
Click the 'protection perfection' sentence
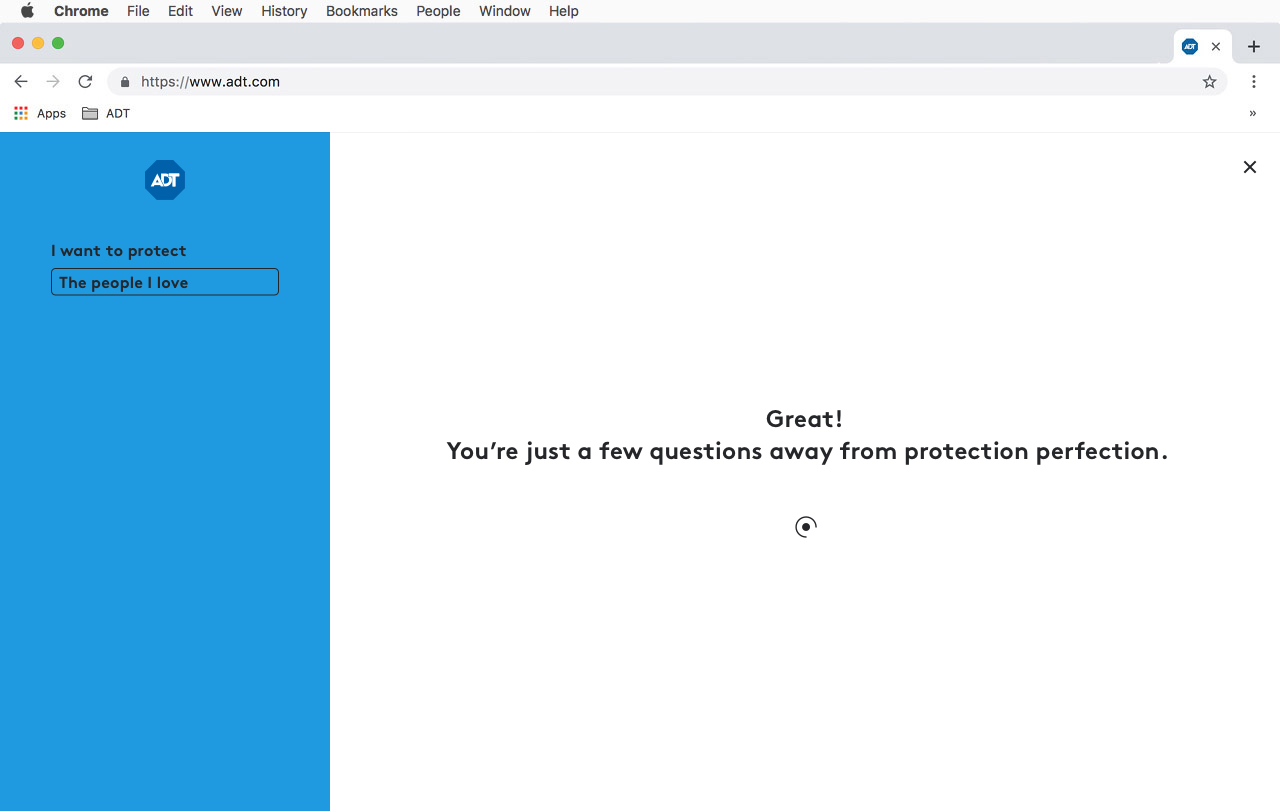(807, 451)
